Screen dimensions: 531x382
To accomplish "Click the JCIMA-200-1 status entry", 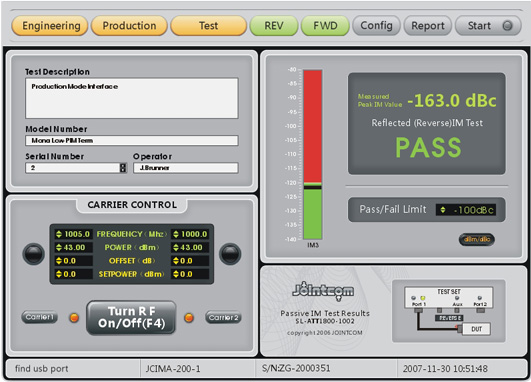I will 173,368.
